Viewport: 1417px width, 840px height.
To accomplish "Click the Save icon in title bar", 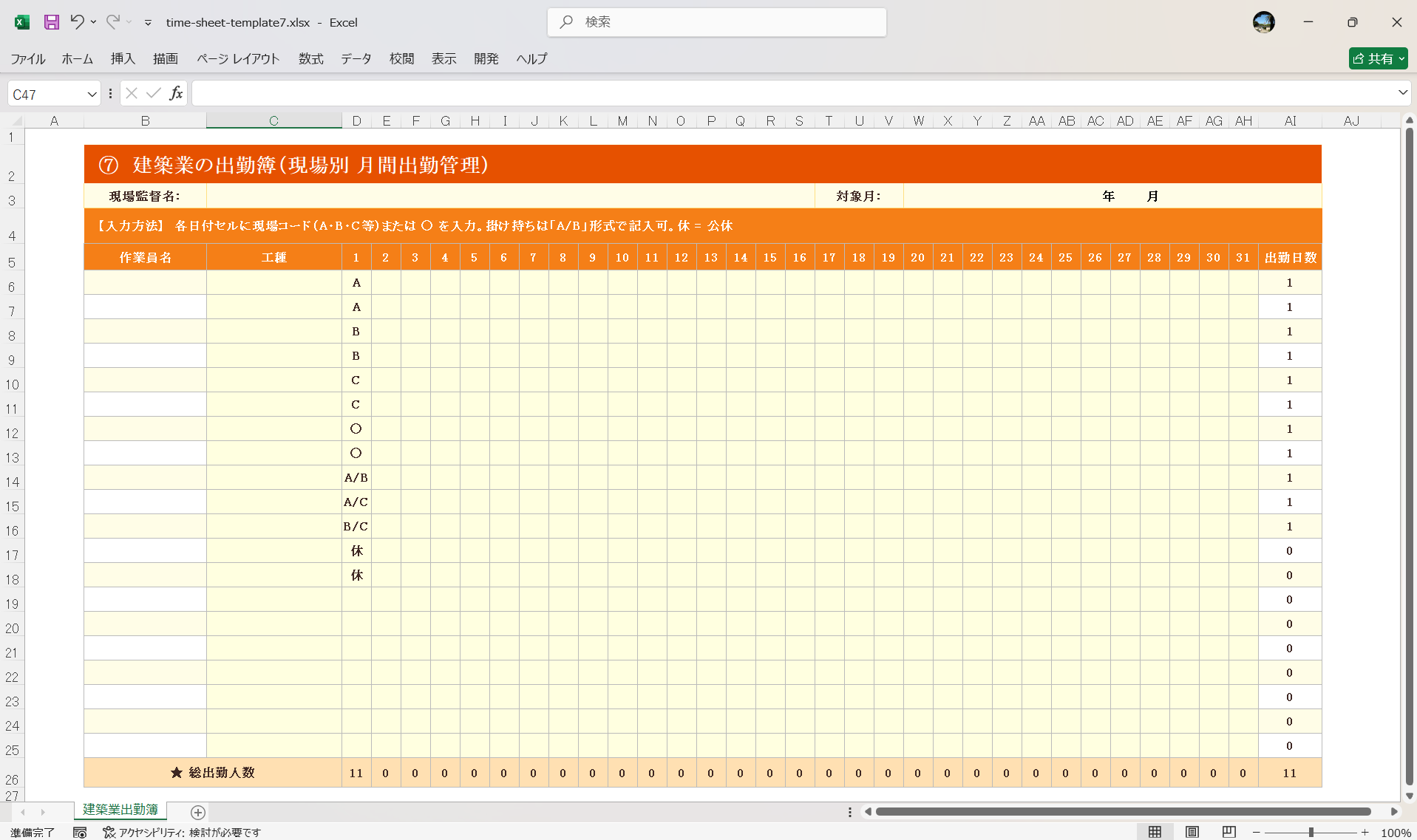I will tap(51, 22).
